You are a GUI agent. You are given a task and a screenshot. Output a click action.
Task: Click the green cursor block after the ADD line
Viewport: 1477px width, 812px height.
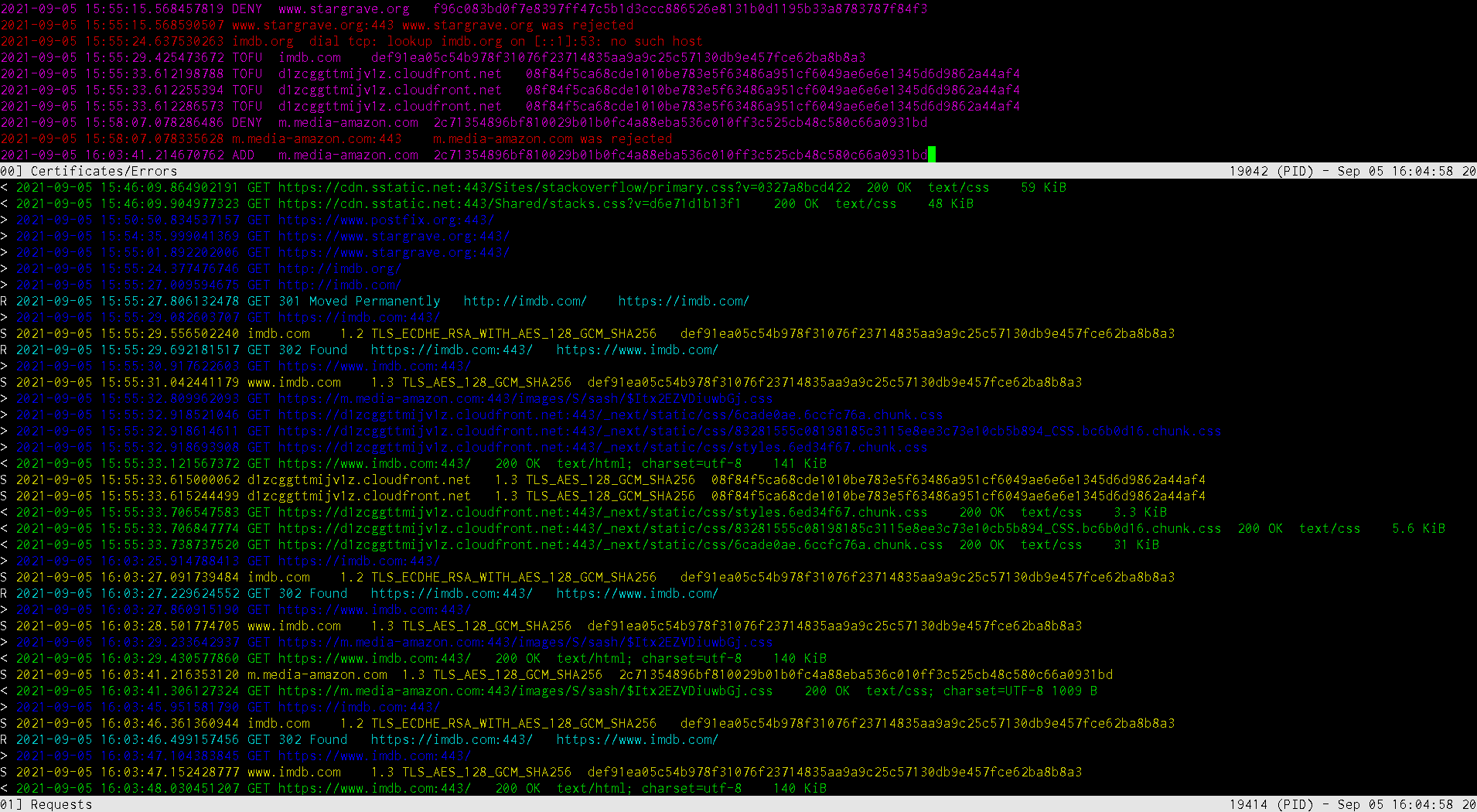932,155
